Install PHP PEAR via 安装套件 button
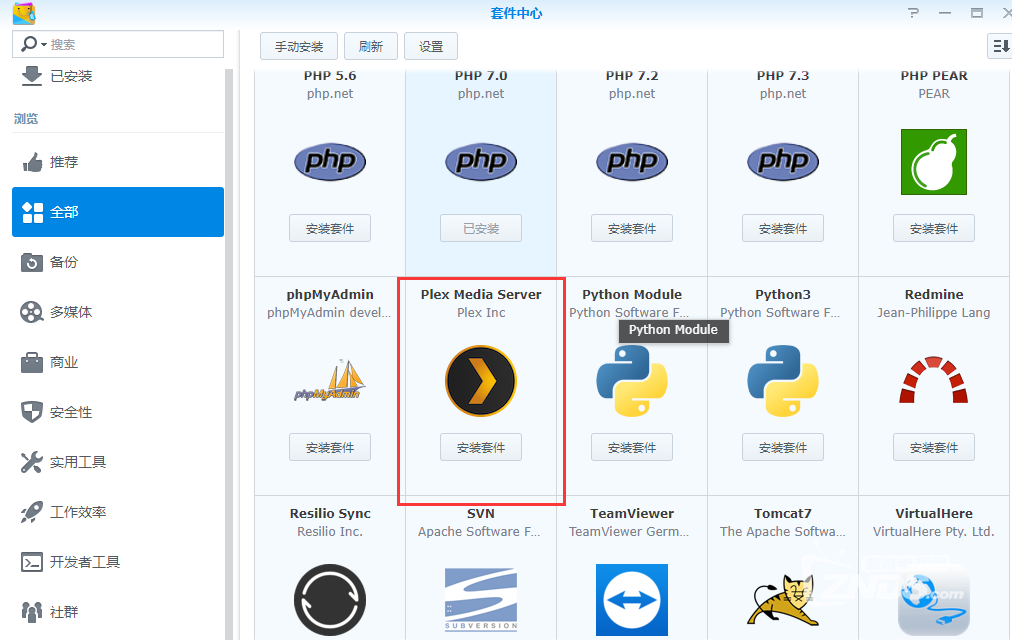This screenshot has height=640, width=1012. click(x=934, y=228)
